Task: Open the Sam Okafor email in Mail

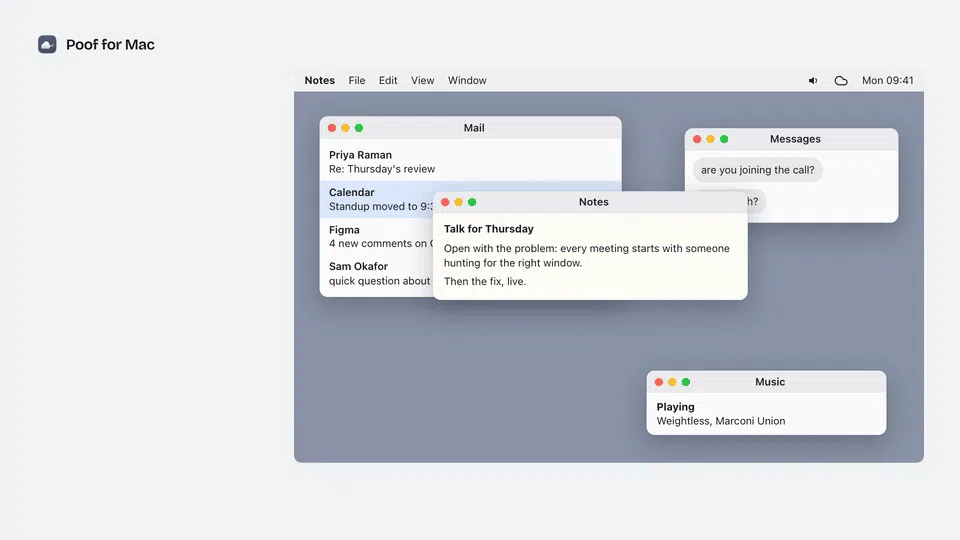Action: pos(377,273)
